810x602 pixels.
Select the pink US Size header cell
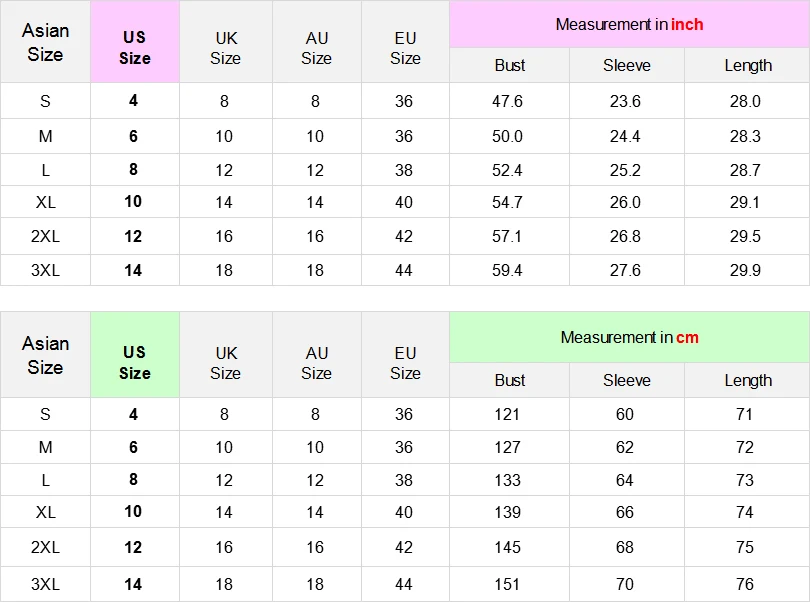pyautogui.click(x=135, y=48)
